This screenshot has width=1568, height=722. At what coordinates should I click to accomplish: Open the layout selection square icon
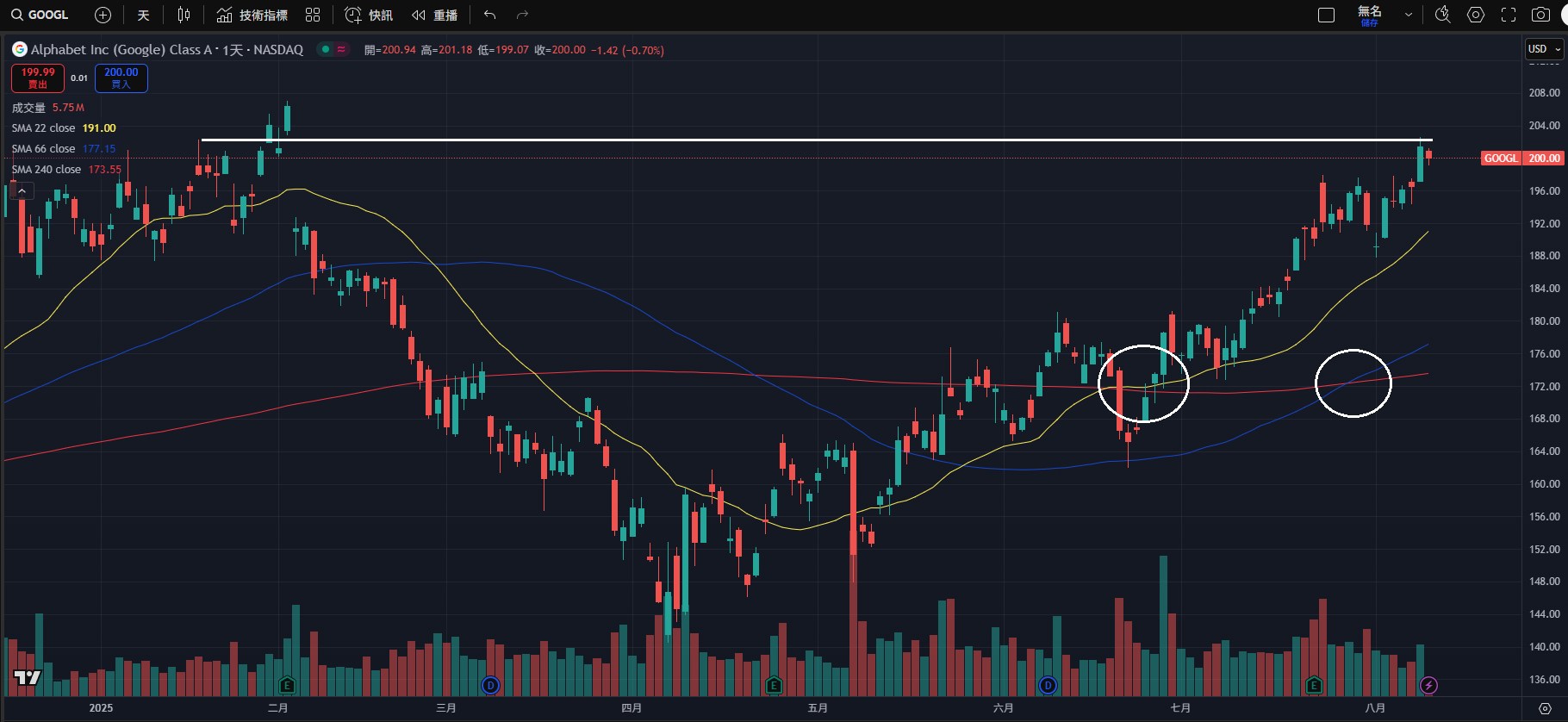pos(1327,15)
